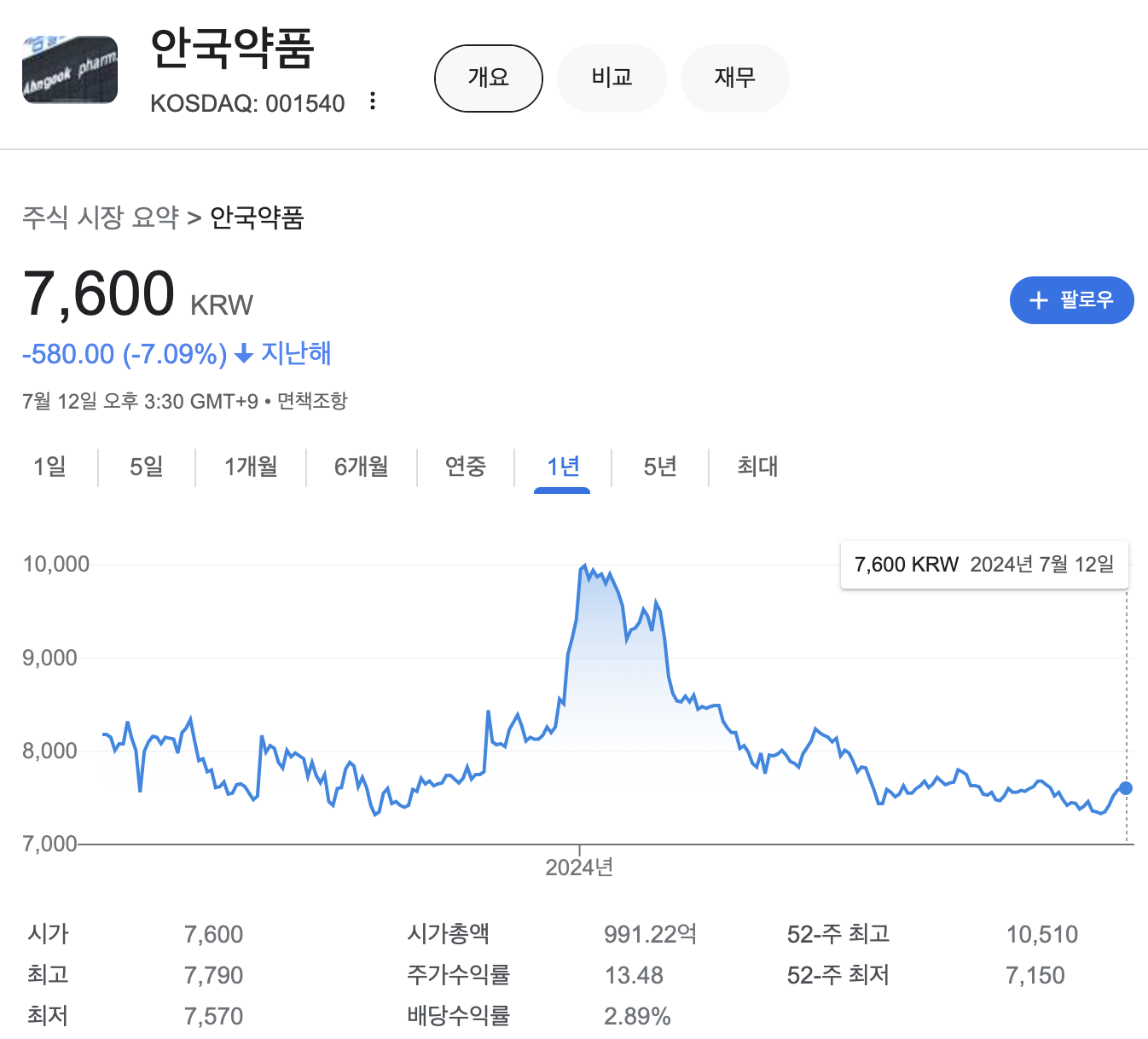
Task: Show the 1일 chart range
Action: point(49,467)
